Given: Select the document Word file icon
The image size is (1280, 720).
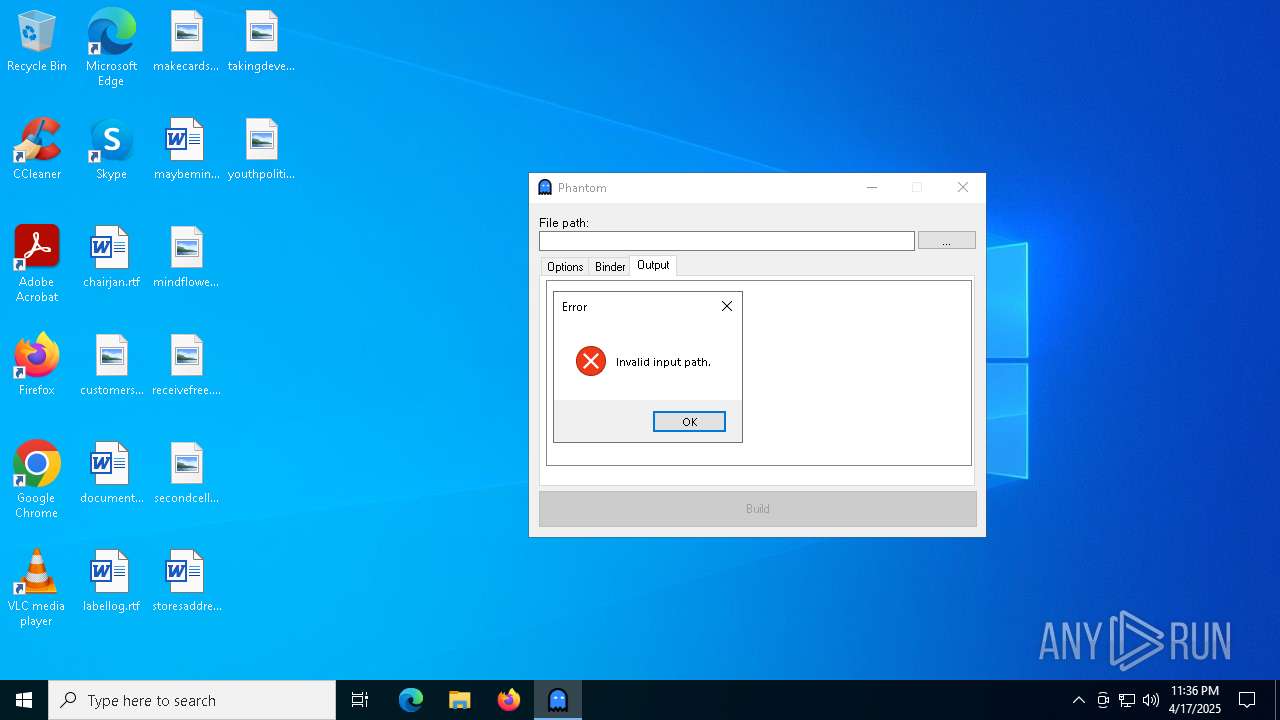Looking at the screenshot, I should [111, 474].
